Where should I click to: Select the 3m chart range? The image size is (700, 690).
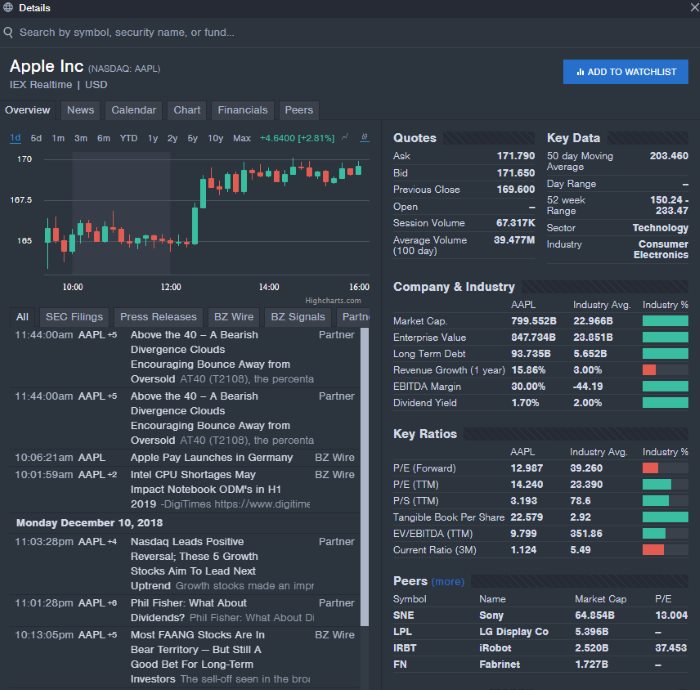click(81, 138)
